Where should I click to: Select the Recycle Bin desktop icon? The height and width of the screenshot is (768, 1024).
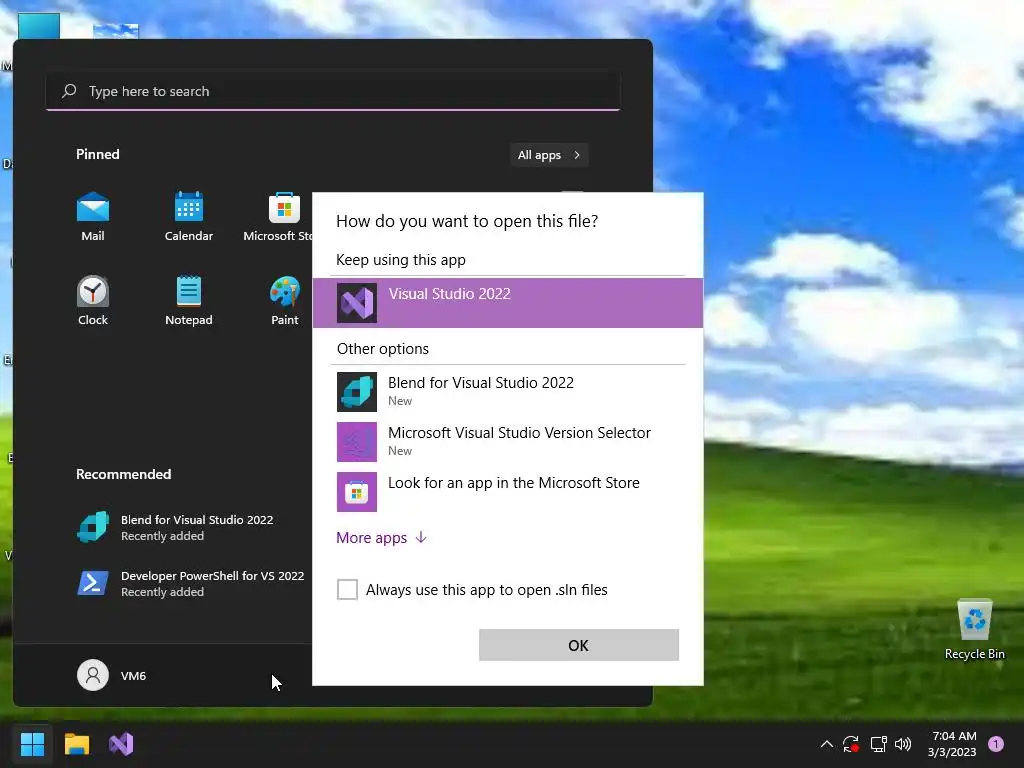(x=974, y=630)
